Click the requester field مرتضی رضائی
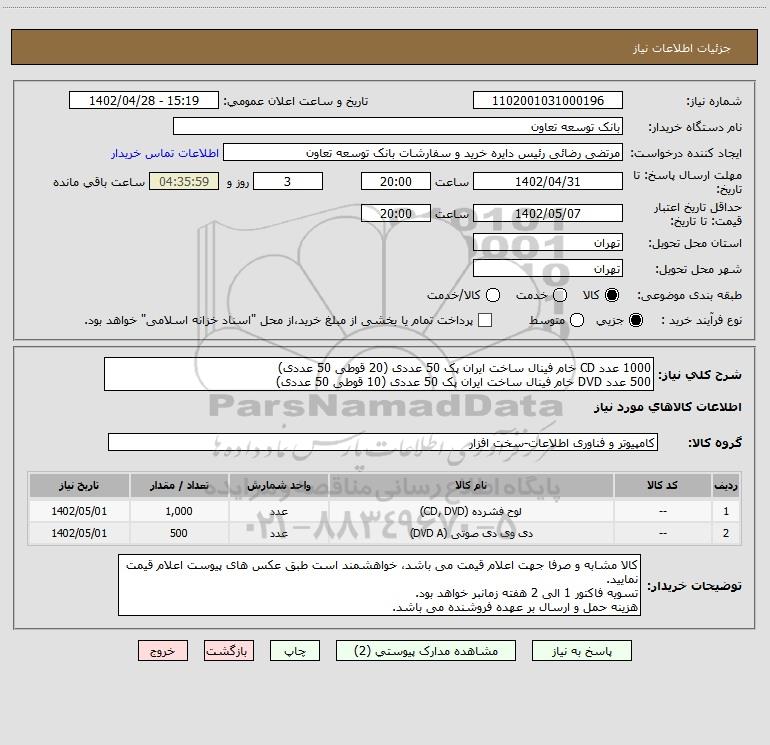The width and height of the screenshot is (770, 745). point(423,152)
